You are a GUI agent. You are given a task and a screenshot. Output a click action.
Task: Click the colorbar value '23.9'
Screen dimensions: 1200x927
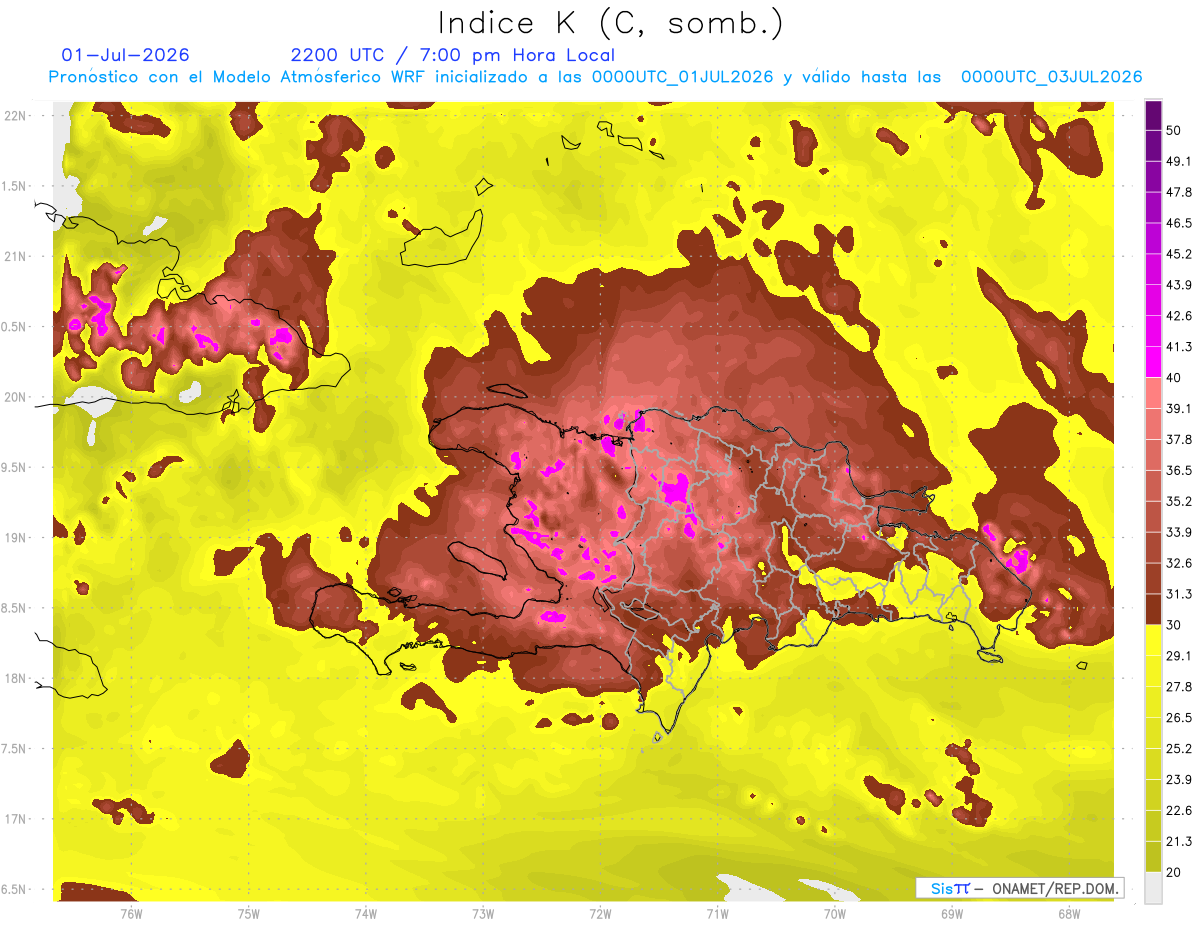pos(1178,779)
